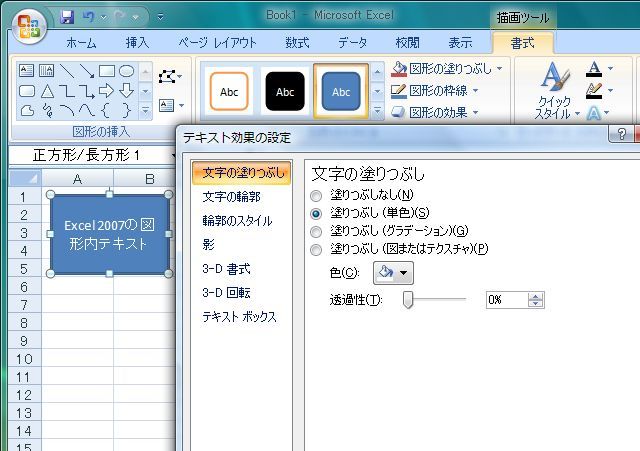Apply the black Abc shape style

(x=285, y=91)
